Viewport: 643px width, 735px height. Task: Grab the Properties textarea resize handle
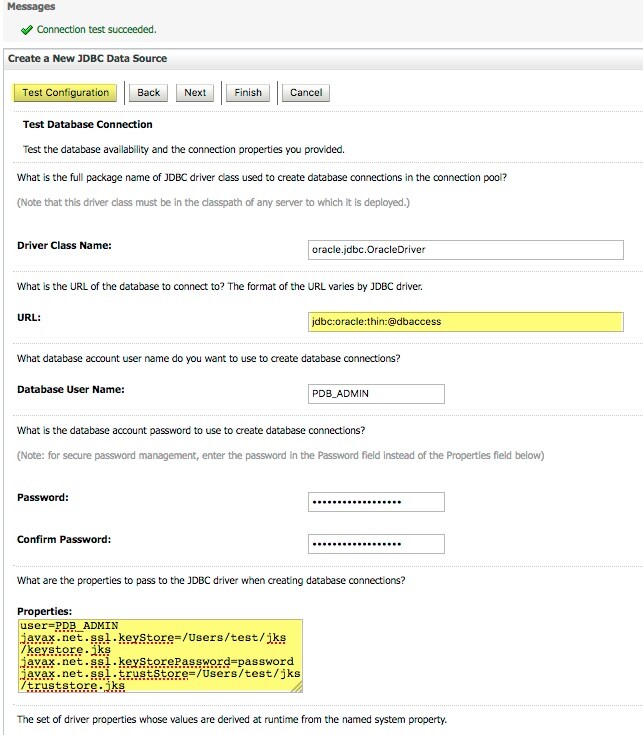tap(297, 688)
